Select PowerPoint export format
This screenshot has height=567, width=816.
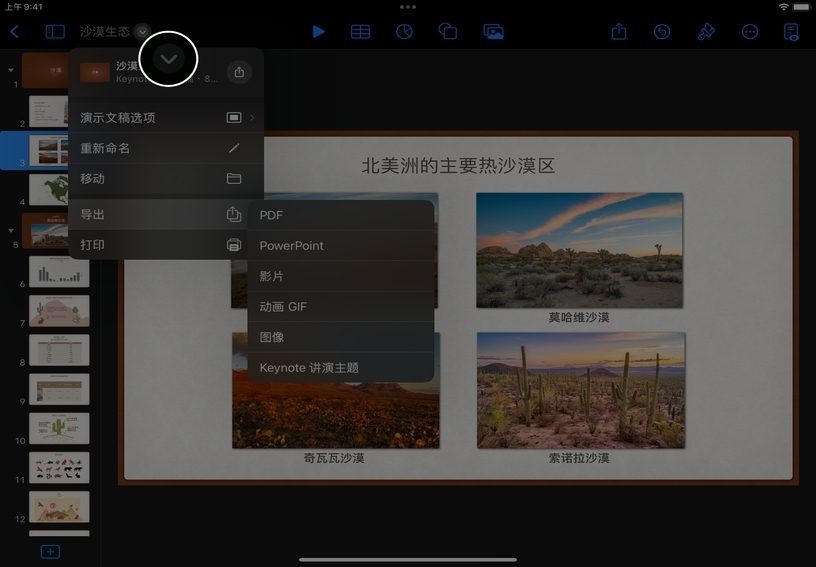click(340, 246)
